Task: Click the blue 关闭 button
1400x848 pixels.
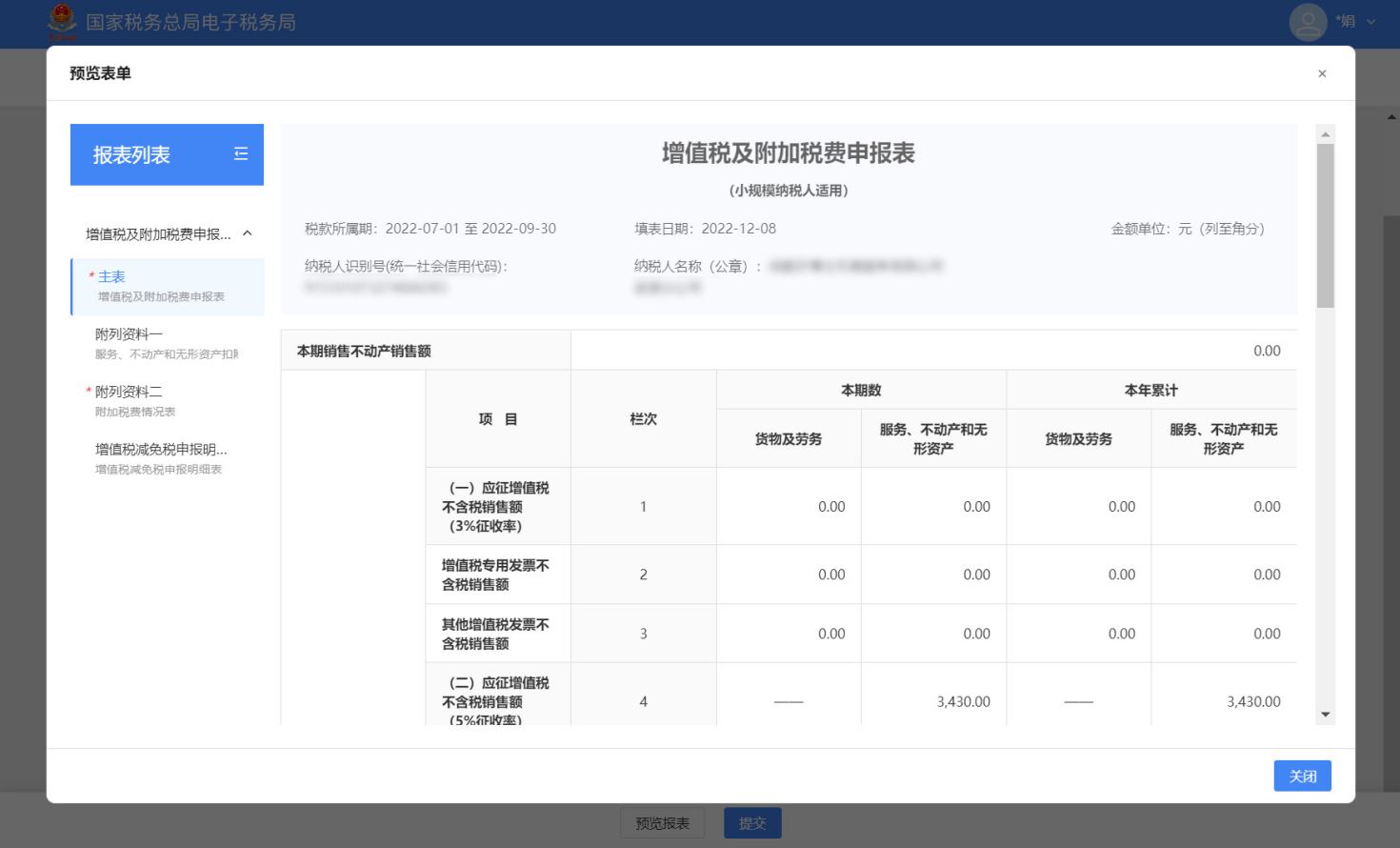Action: [1302, 776]
